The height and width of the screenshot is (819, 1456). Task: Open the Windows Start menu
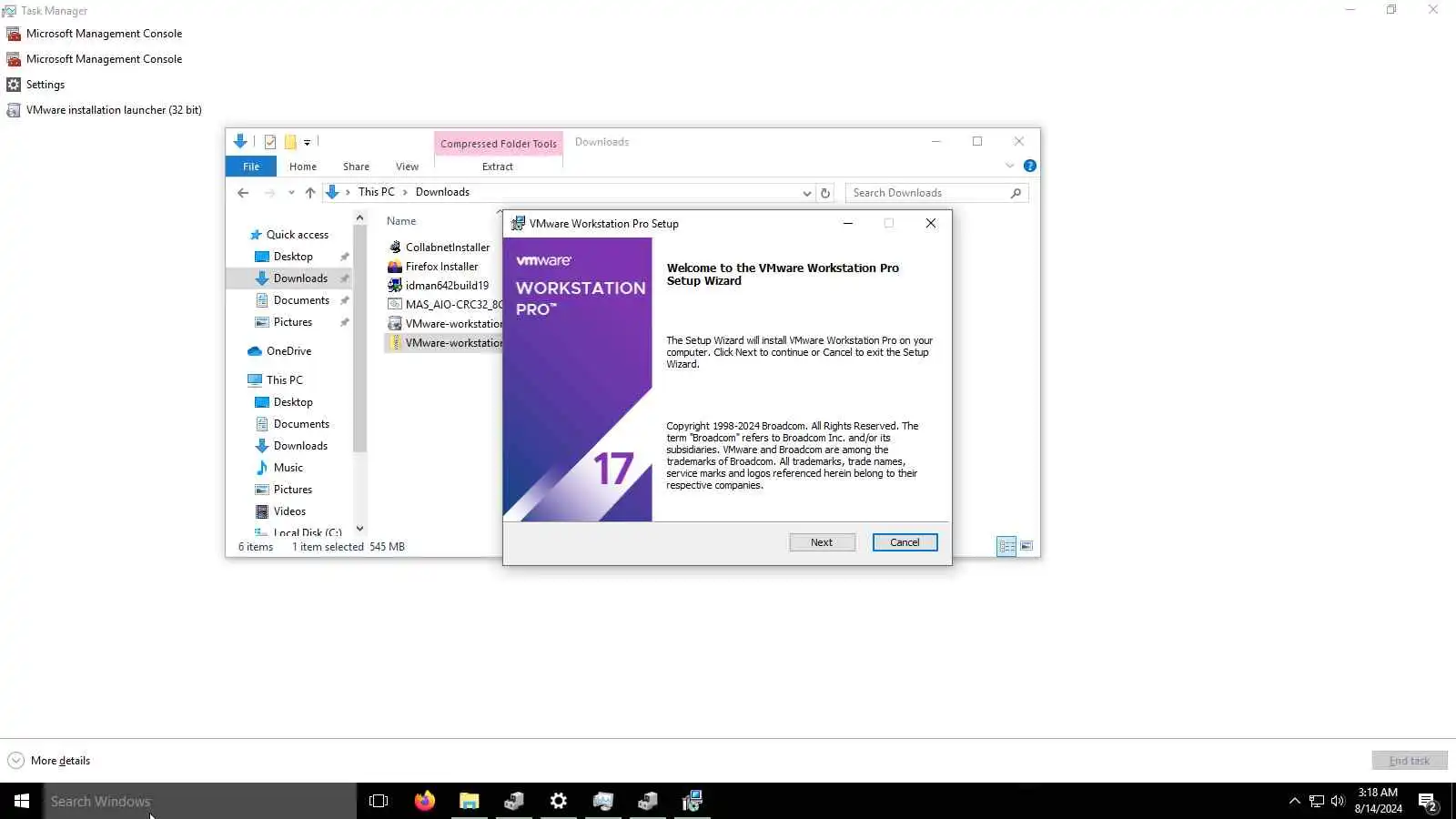[22, 801]
